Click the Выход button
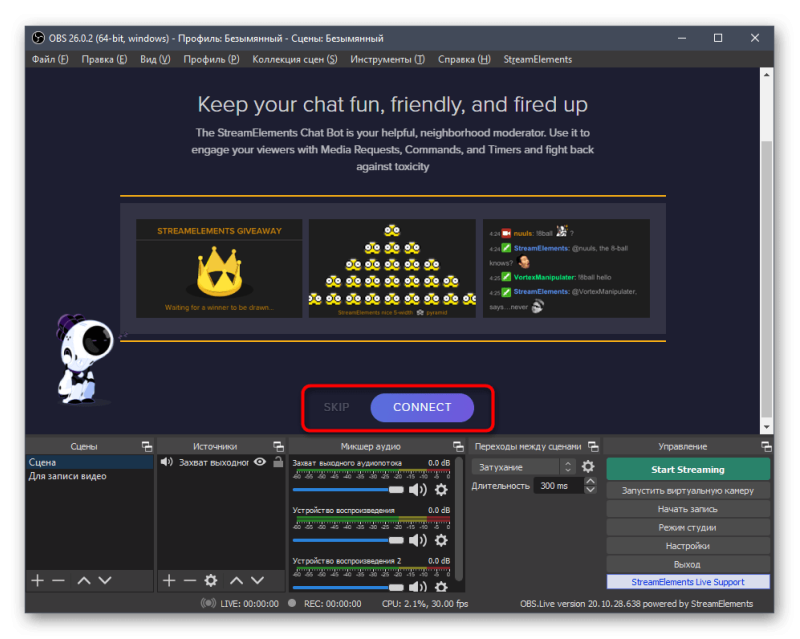Image resolution: width=800 pixels, height=639 pixels. pyautogui.click(x=688, y=564)
